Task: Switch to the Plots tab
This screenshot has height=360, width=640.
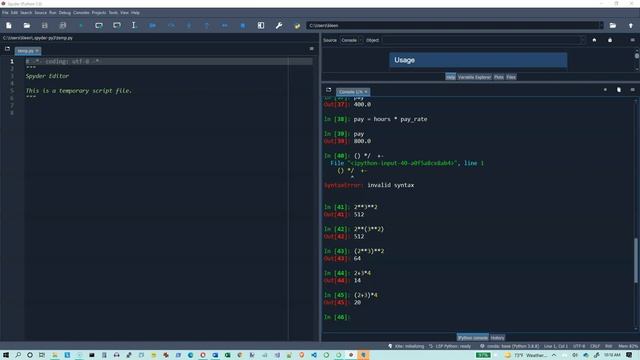Action: tap(499, 77)
